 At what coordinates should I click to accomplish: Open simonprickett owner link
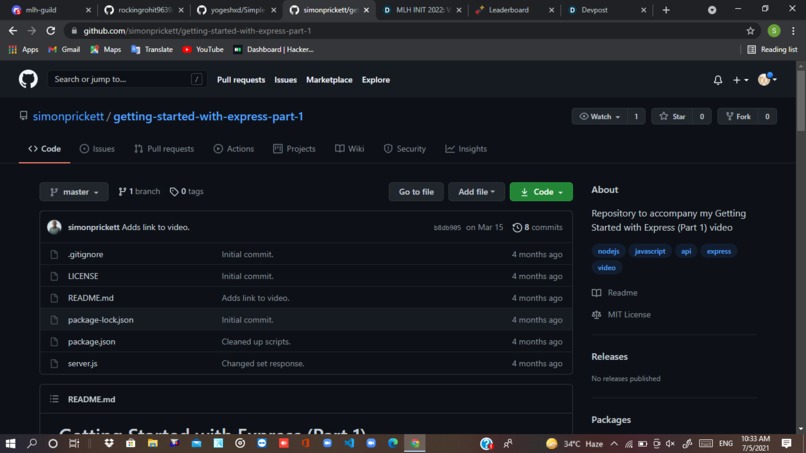(x=68, y=116)
